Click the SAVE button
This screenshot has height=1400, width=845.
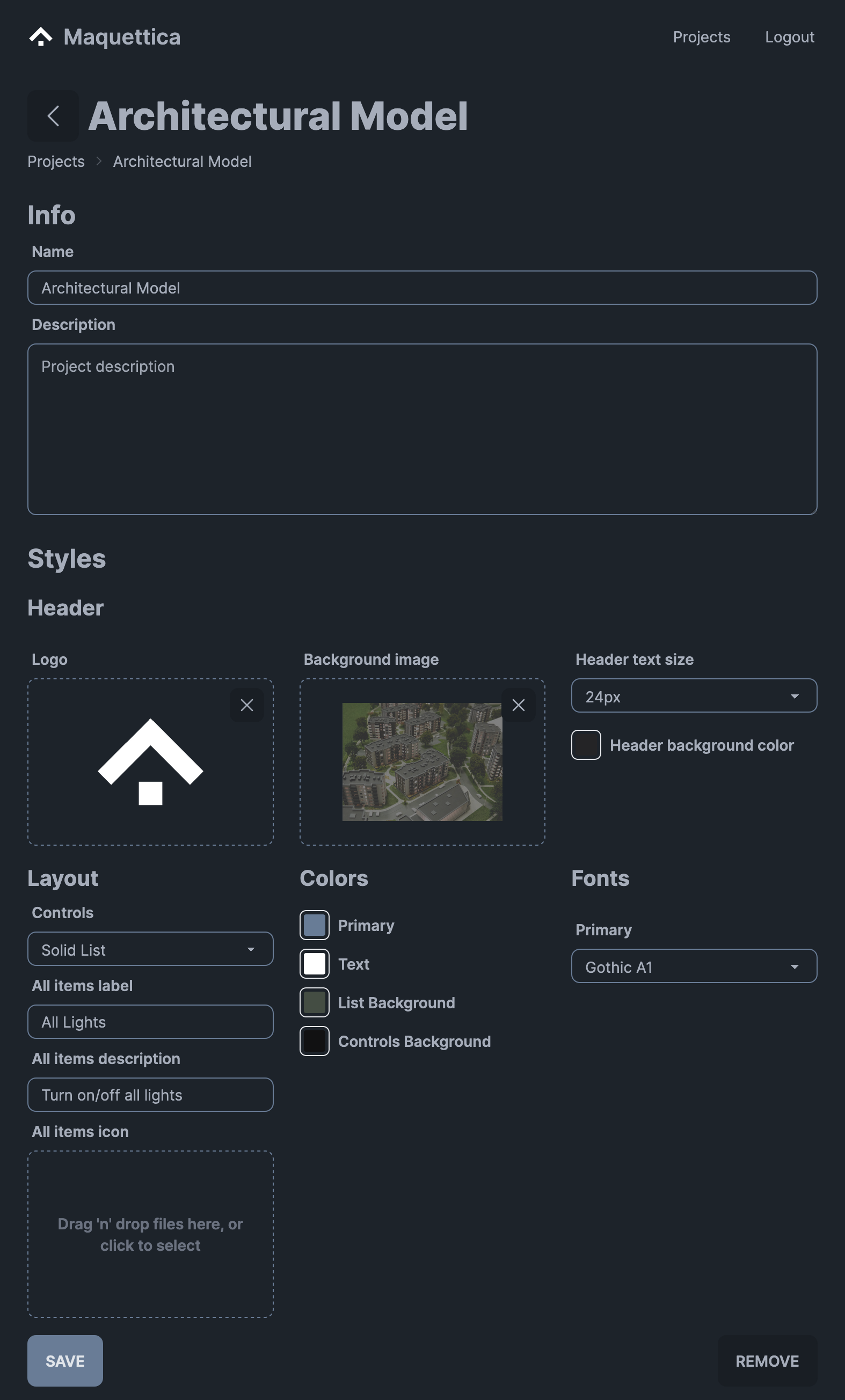tap(65, 1361)
